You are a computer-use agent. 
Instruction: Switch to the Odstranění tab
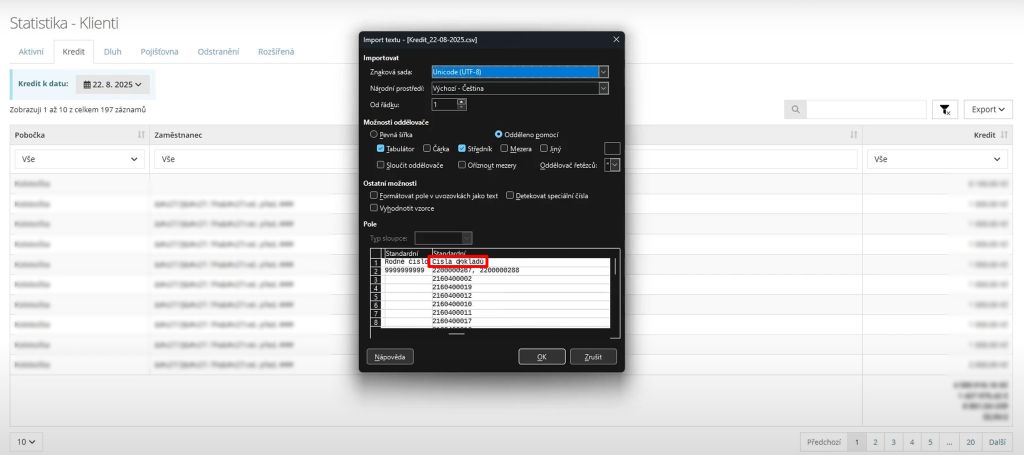218,52
